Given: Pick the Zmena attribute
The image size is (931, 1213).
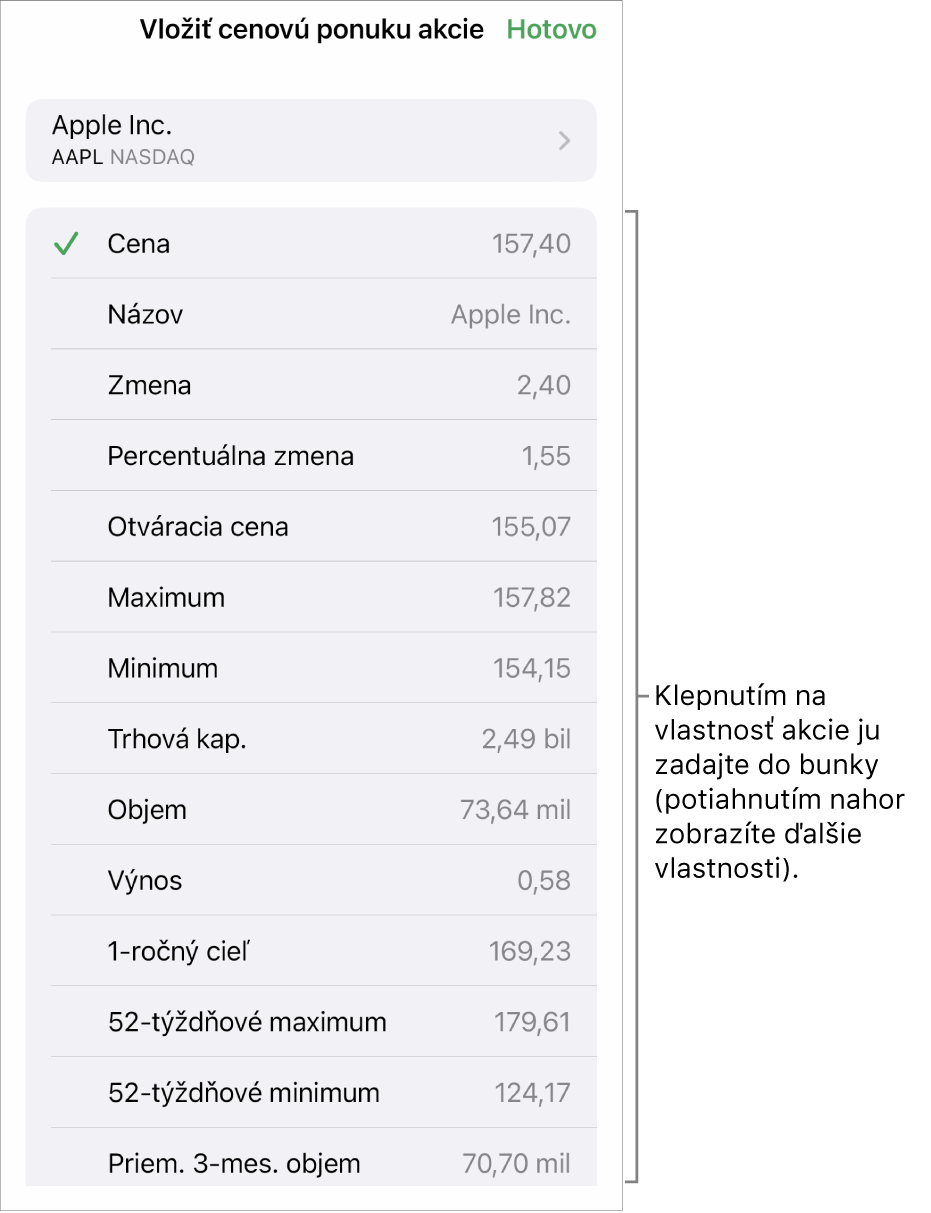Looking at the screenshot, I should point(311,385).
